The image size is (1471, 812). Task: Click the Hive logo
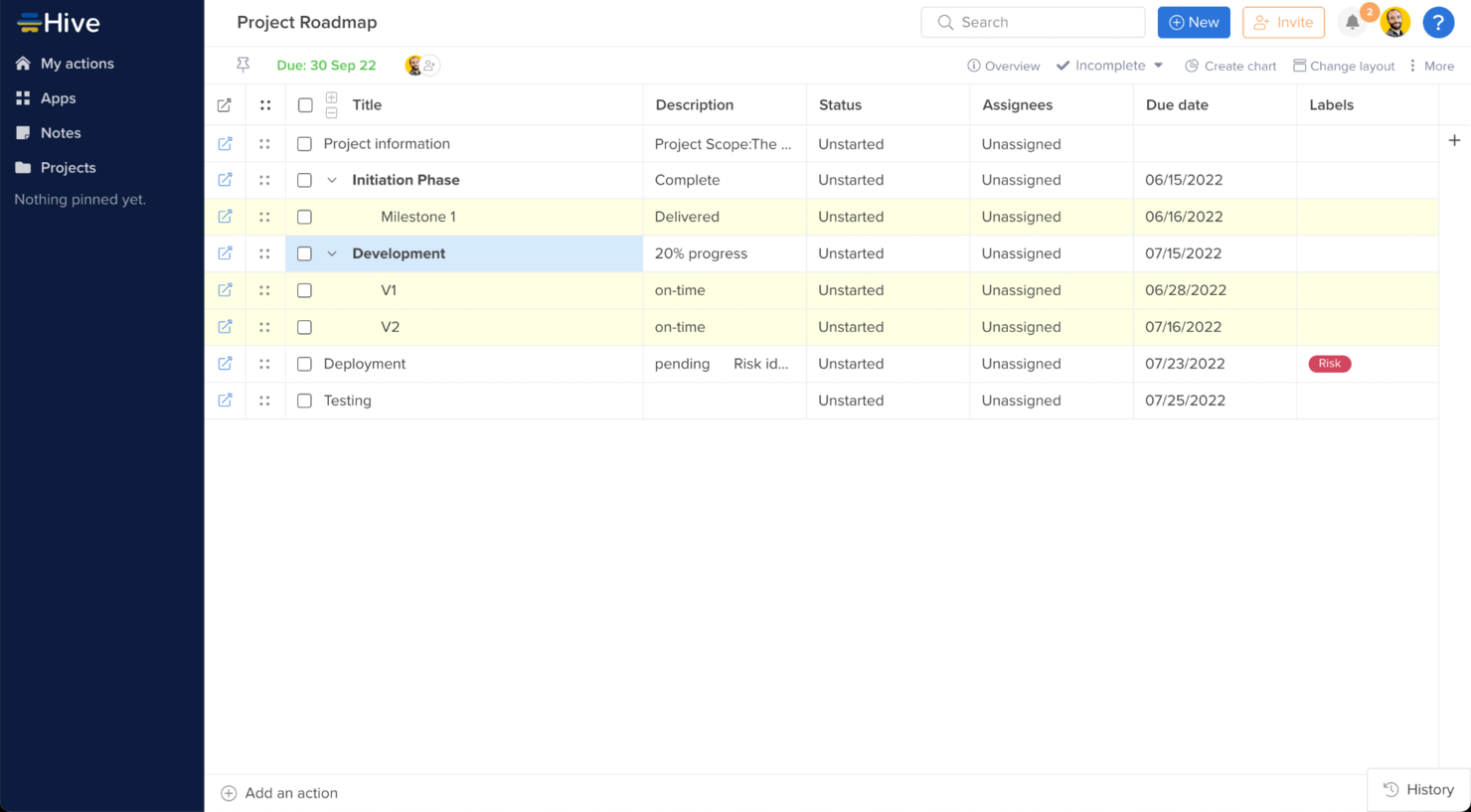[x=58, y=22]
